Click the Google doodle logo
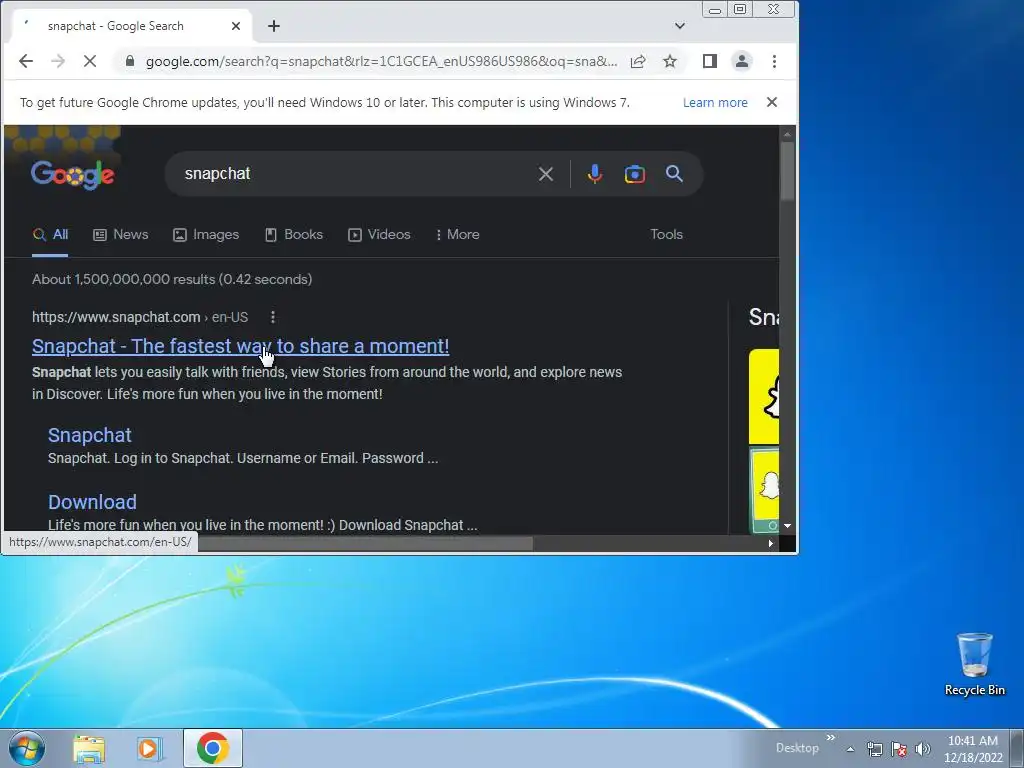The height and width of the screenshot is (768, 1024). (x=72, y=174)
